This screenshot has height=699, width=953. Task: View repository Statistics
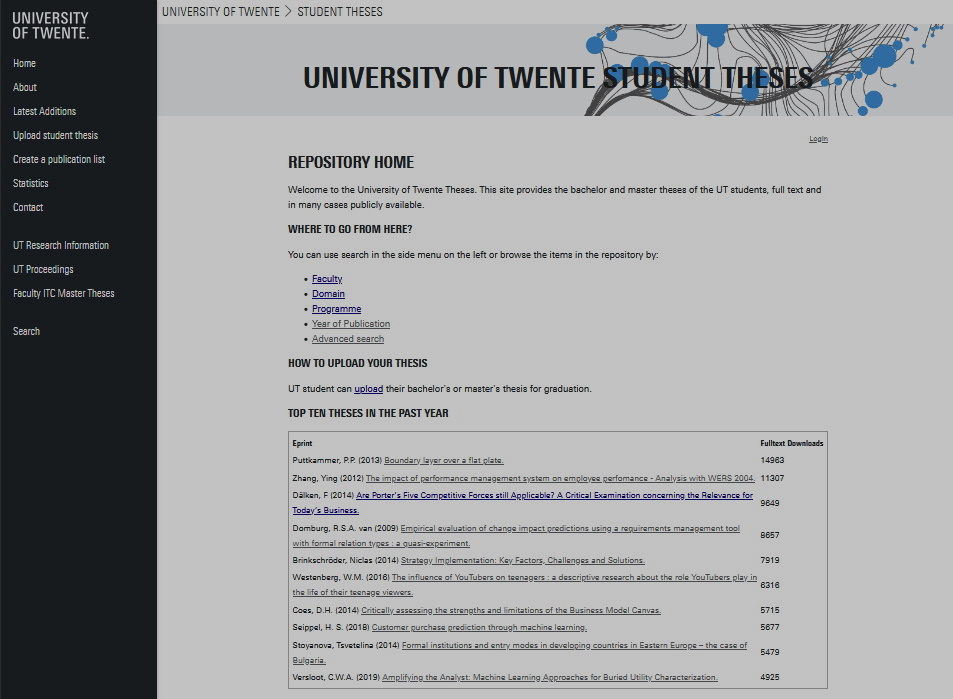tap(30, 183)
